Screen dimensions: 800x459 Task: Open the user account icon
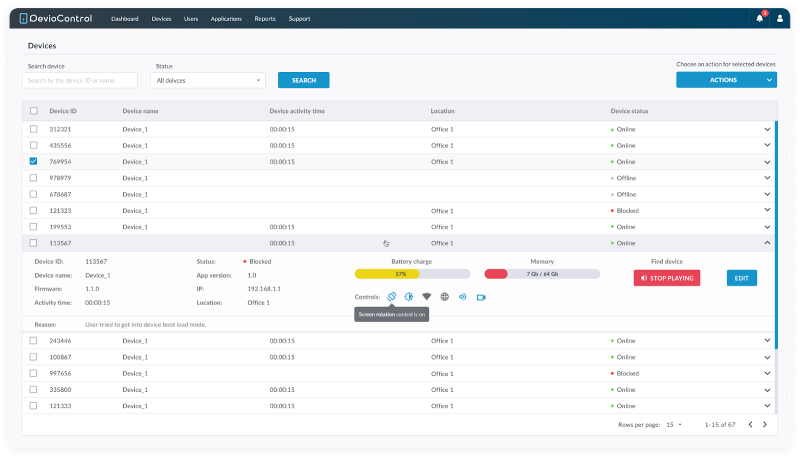(x=780, y=19)
